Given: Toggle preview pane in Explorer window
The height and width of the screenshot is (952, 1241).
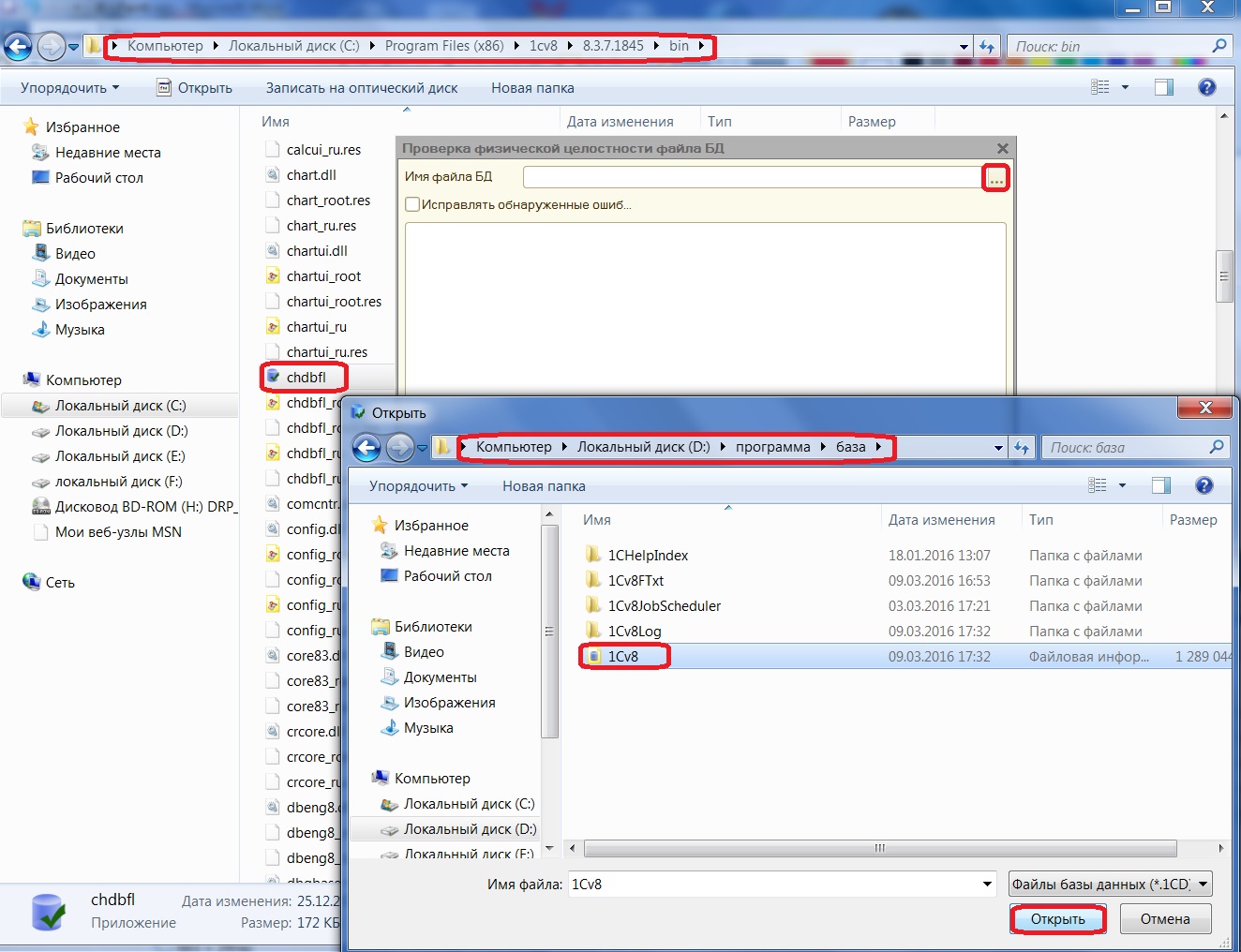Looking at the screenshot, I should [1164, 87].
